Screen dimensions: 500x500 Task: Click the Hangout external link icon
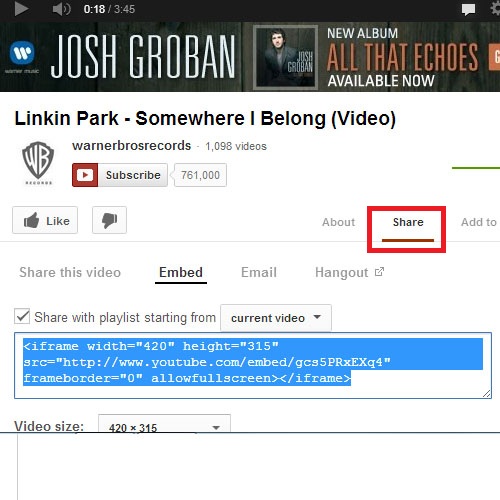point(379,272)
